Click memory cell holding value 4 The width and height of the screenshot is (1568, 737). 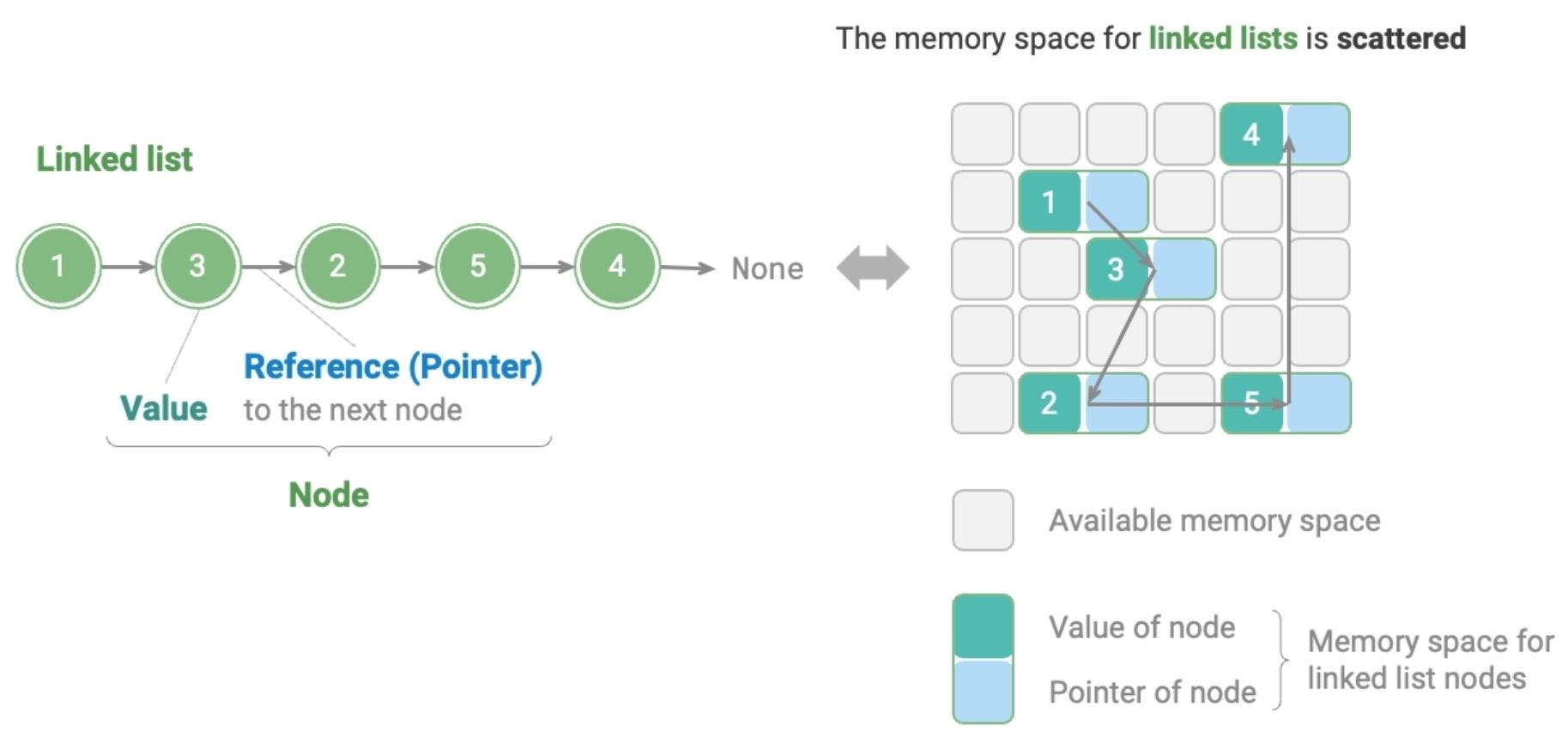point(1250,134)
